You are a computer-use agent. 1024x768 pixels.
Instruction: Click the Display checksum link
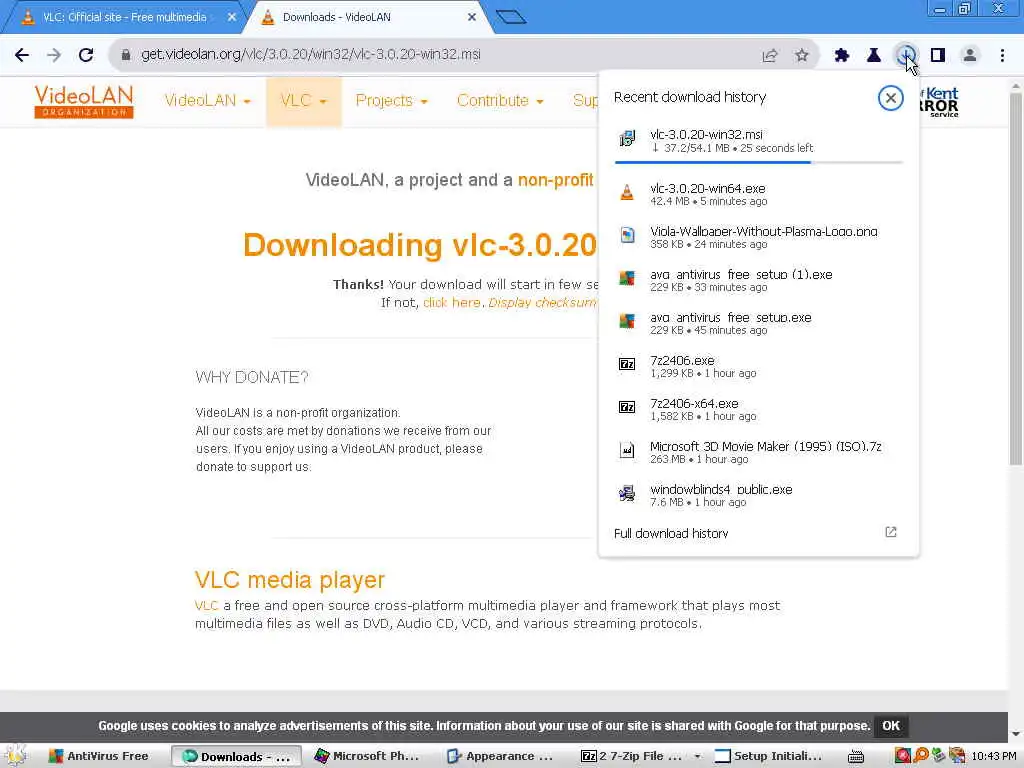pos(542,303)
